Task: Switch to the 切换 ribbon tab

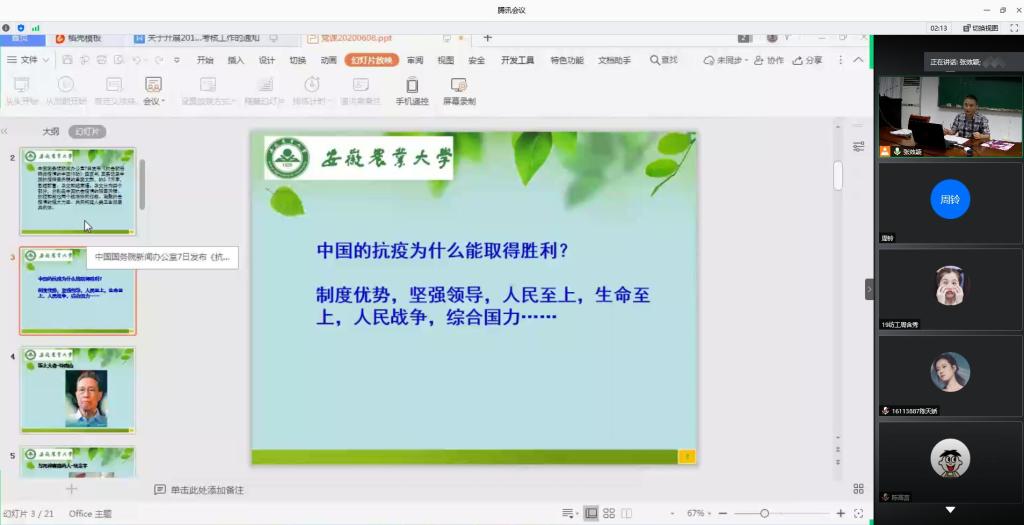Action: point(298,60)
